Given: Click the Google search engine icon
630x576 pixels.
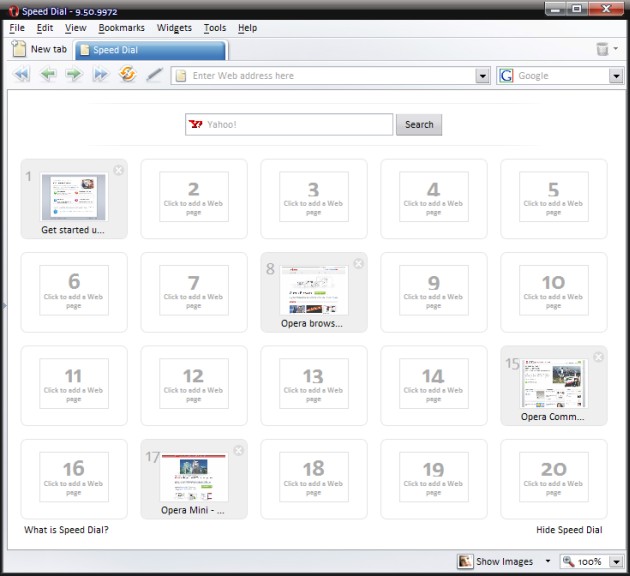Looking at the screenshot, I should [506, 76].
